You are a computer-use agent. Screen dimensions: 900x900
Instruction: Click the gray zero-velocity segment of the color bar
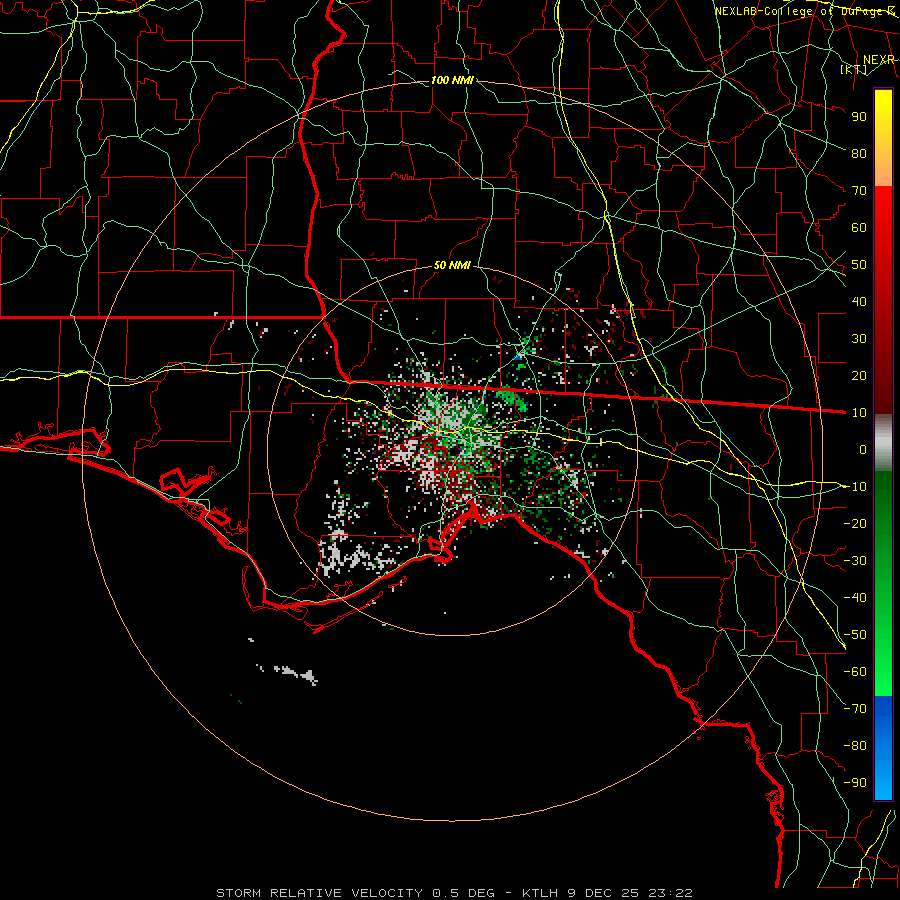(883, 442)
